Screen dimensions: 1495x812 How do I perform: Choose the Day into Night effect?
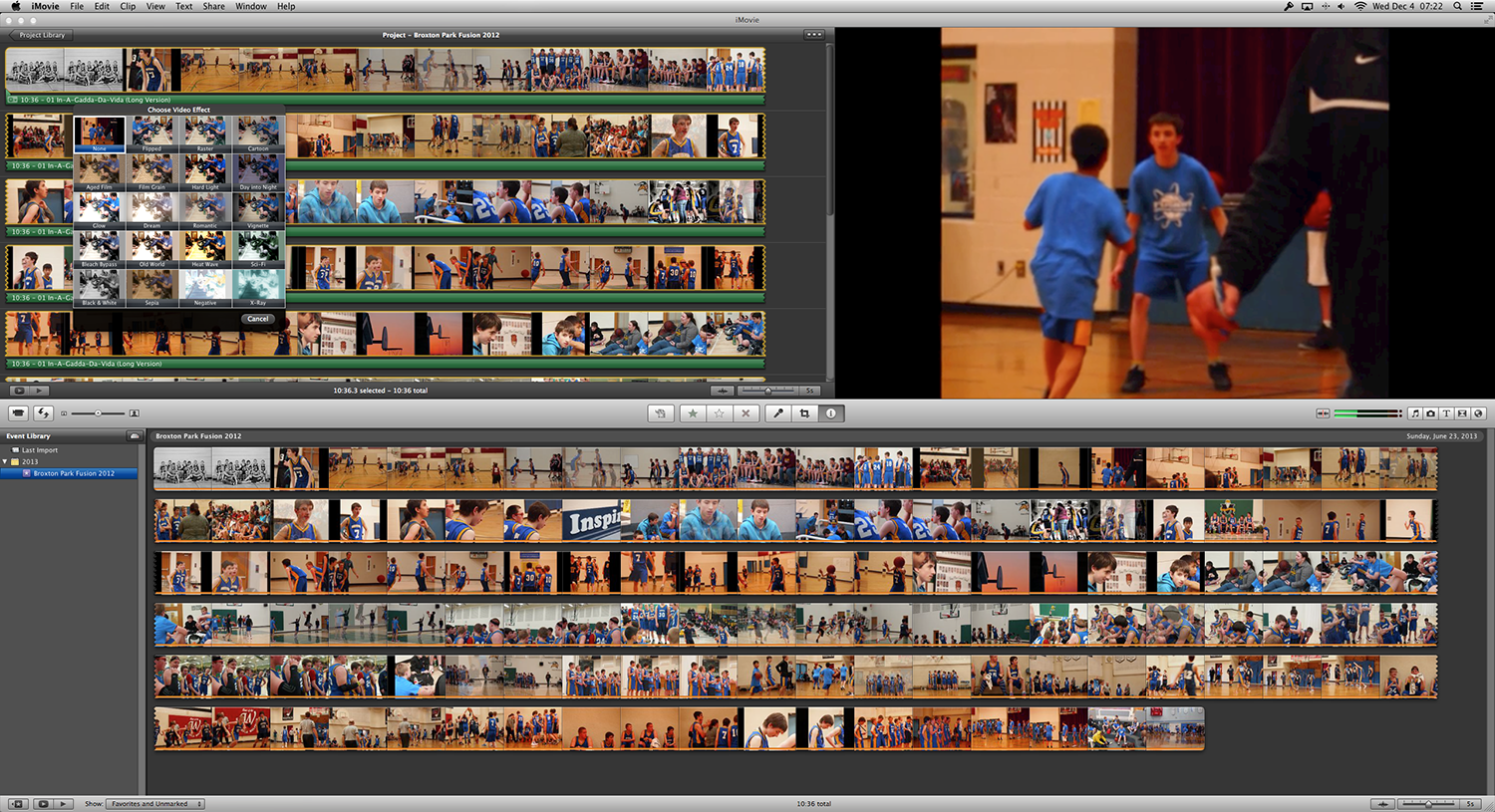pyautogui.click(x=258, y=172)
